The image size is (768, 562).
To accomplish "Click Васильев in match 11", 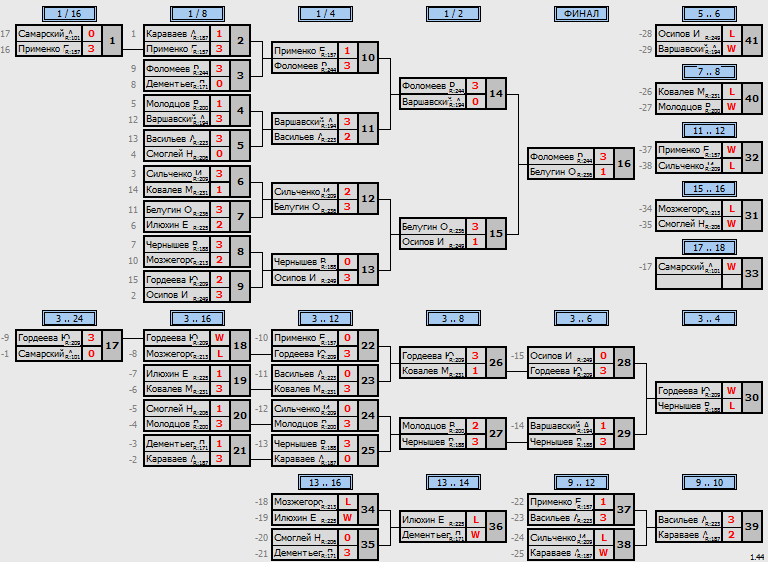I will 305,137.
